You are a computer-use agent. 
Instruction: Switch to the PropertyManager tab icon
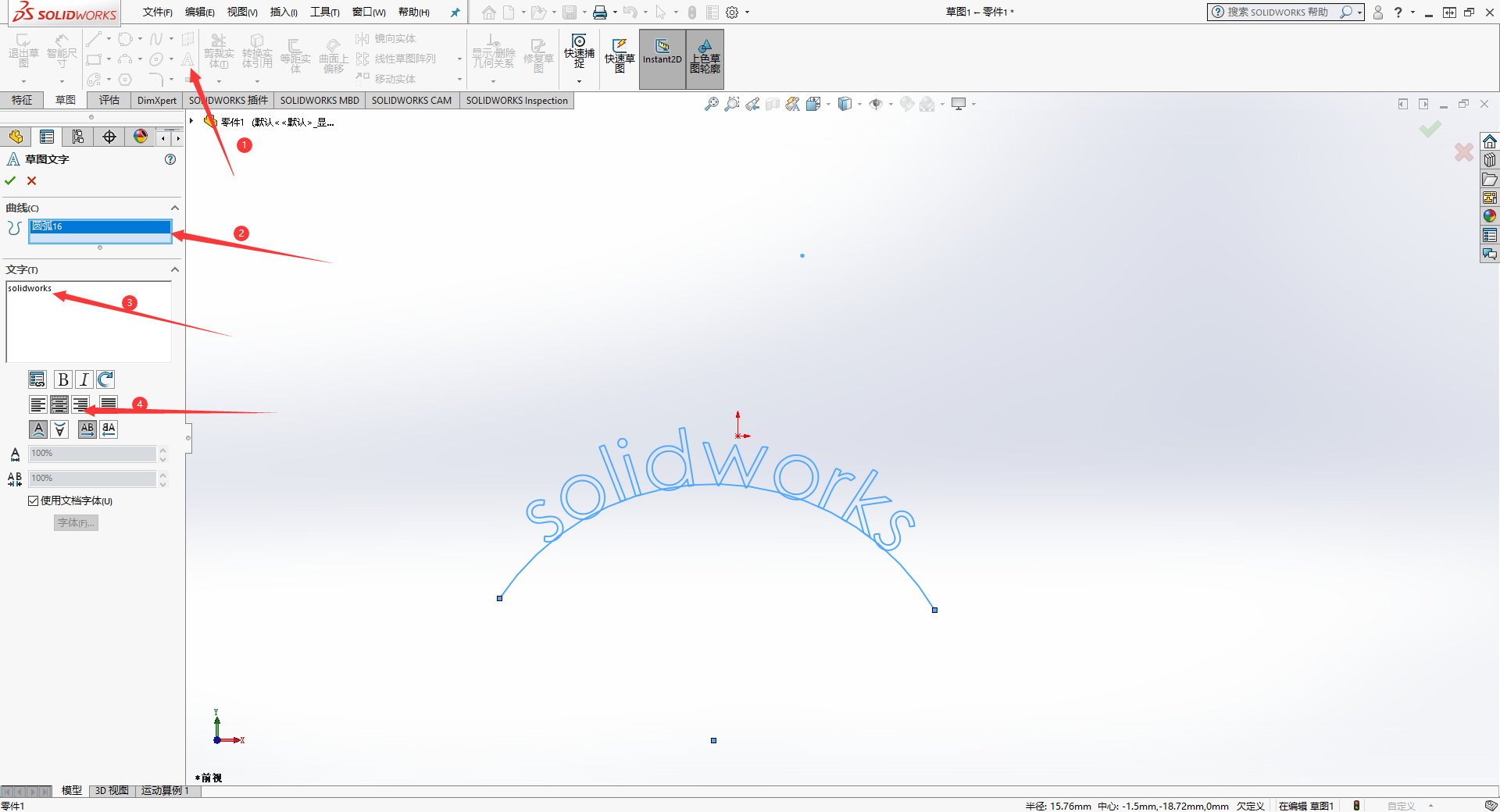(x=47, y=137)
